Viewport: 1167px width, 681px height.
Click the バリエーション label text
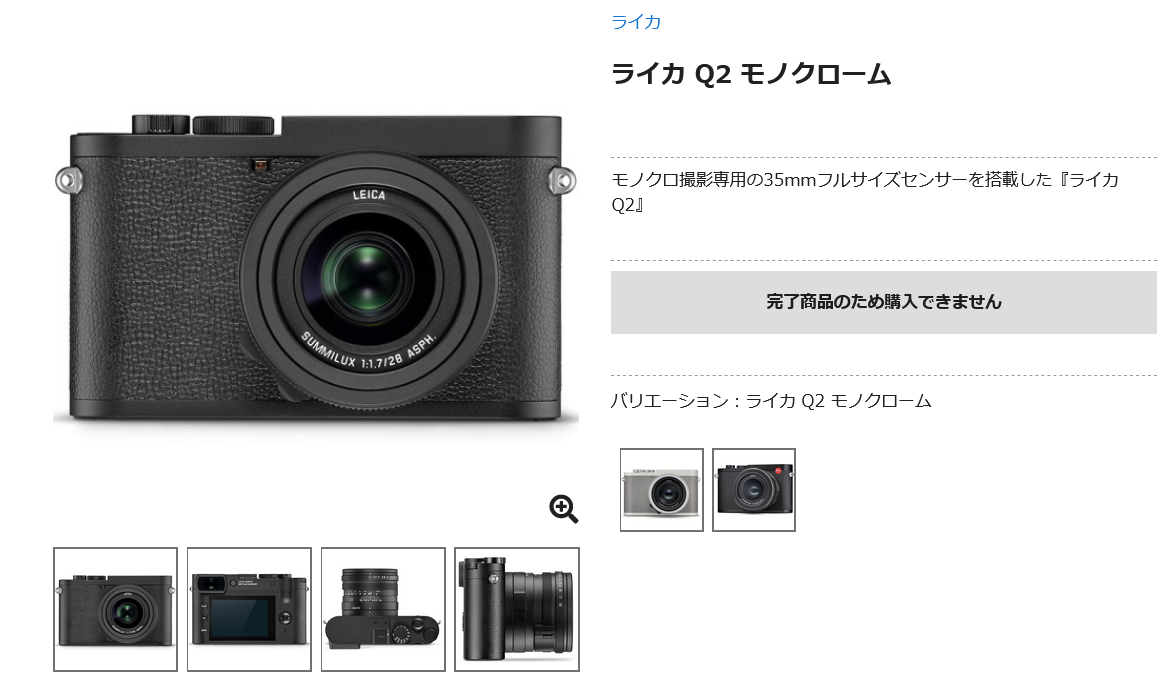(x=670, y=401)
